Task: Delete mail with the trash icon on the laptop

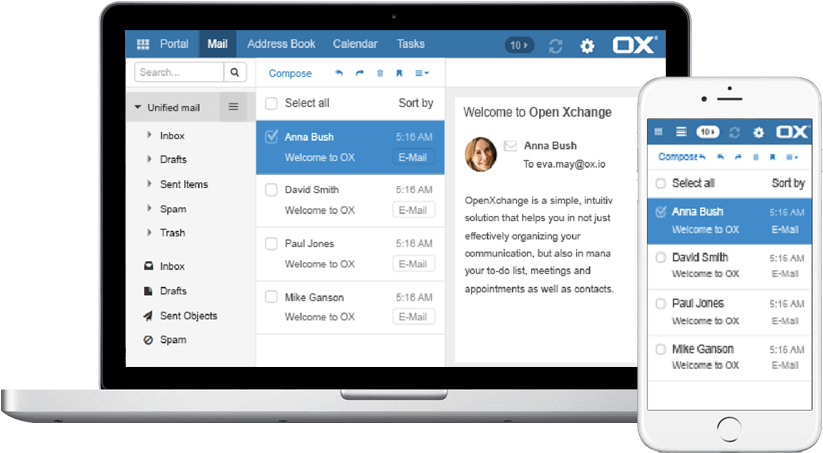Action: (380, 73)
